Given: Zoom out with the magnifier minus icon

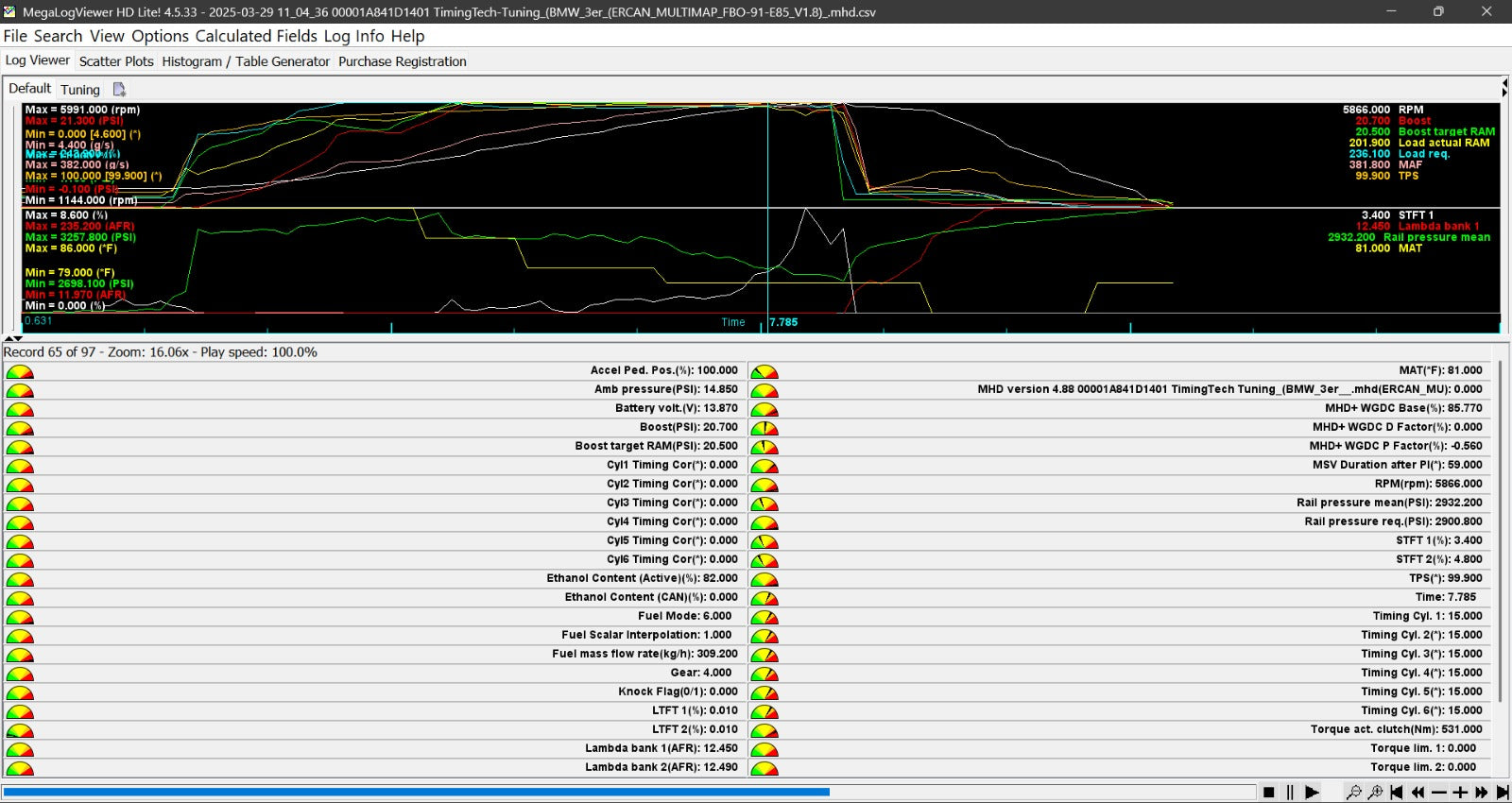Looking at the screenshot, I should click(x=1353, y=793).
